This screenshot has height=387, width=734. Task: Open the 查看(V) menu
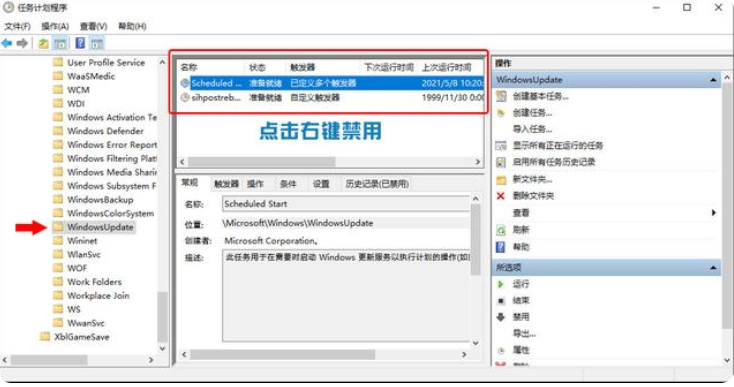tap(93, 26)
